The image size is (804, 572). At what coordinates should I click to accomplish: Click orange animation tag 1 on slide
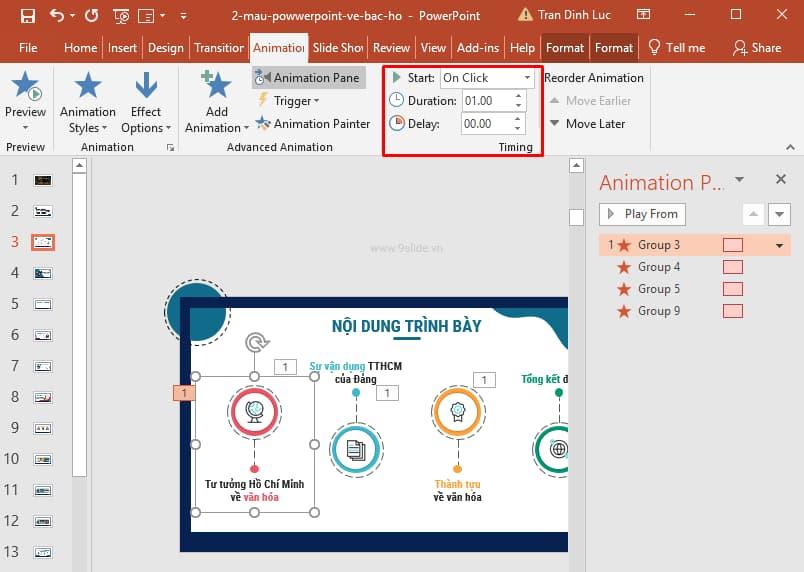click(184, 393)
